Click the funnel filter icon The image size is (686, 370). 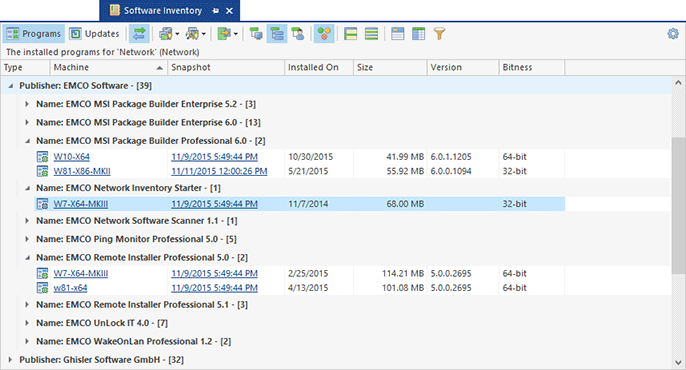click(x=440, y=34)
